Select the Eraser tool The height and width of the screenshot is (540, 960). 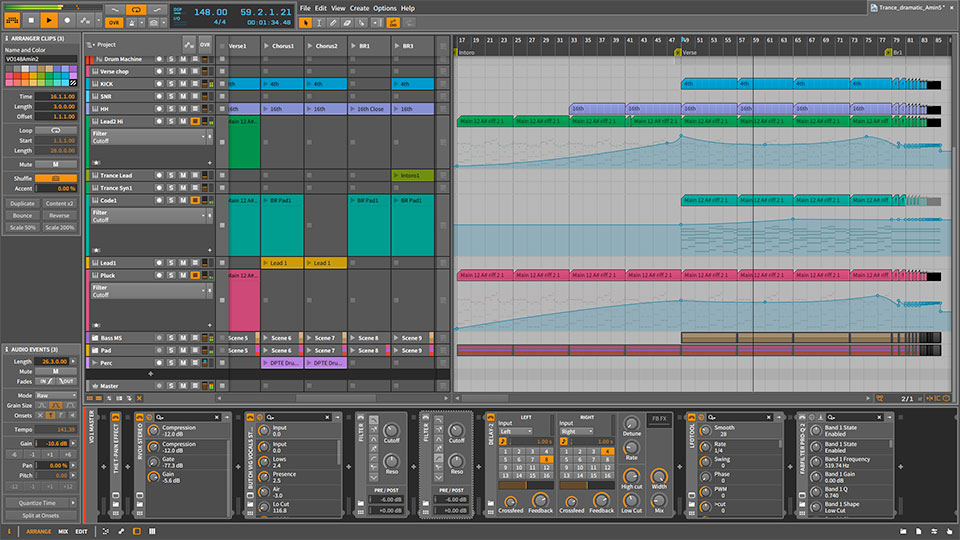pos(348,21)
